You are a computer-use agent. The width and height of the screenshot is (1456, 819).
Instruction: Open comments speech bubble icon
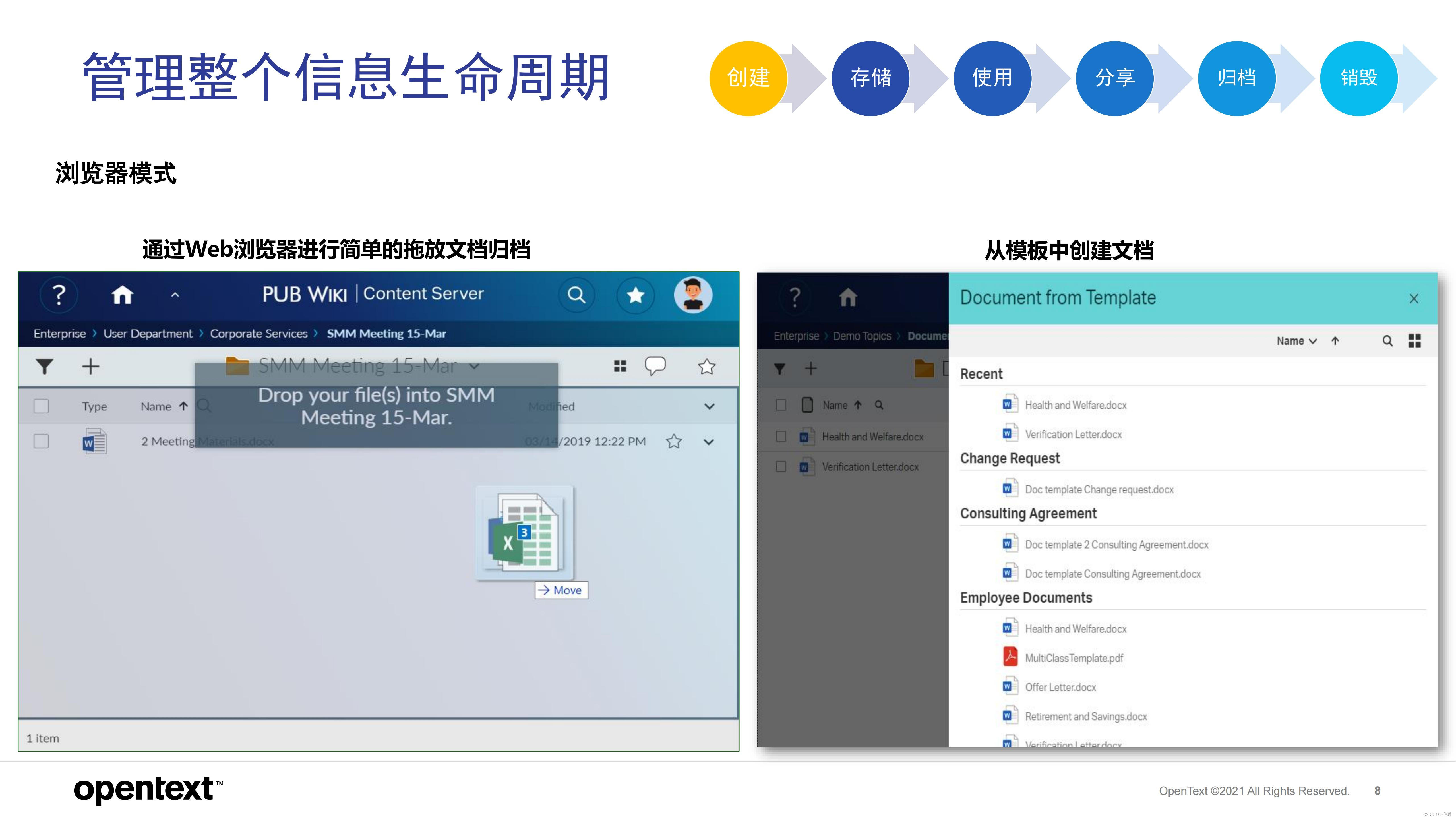655,366
